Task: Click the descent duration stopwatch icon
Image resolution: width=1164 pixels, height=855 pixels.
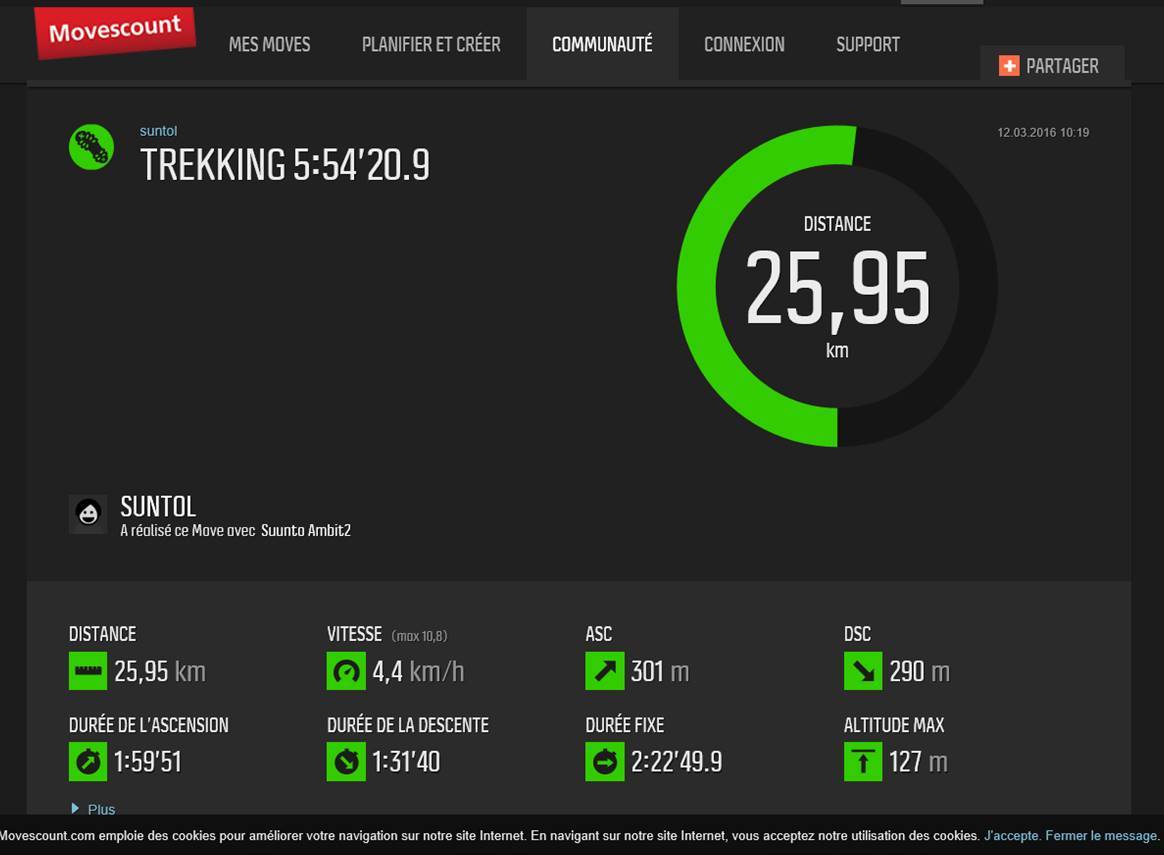Action: coord(346,762)
